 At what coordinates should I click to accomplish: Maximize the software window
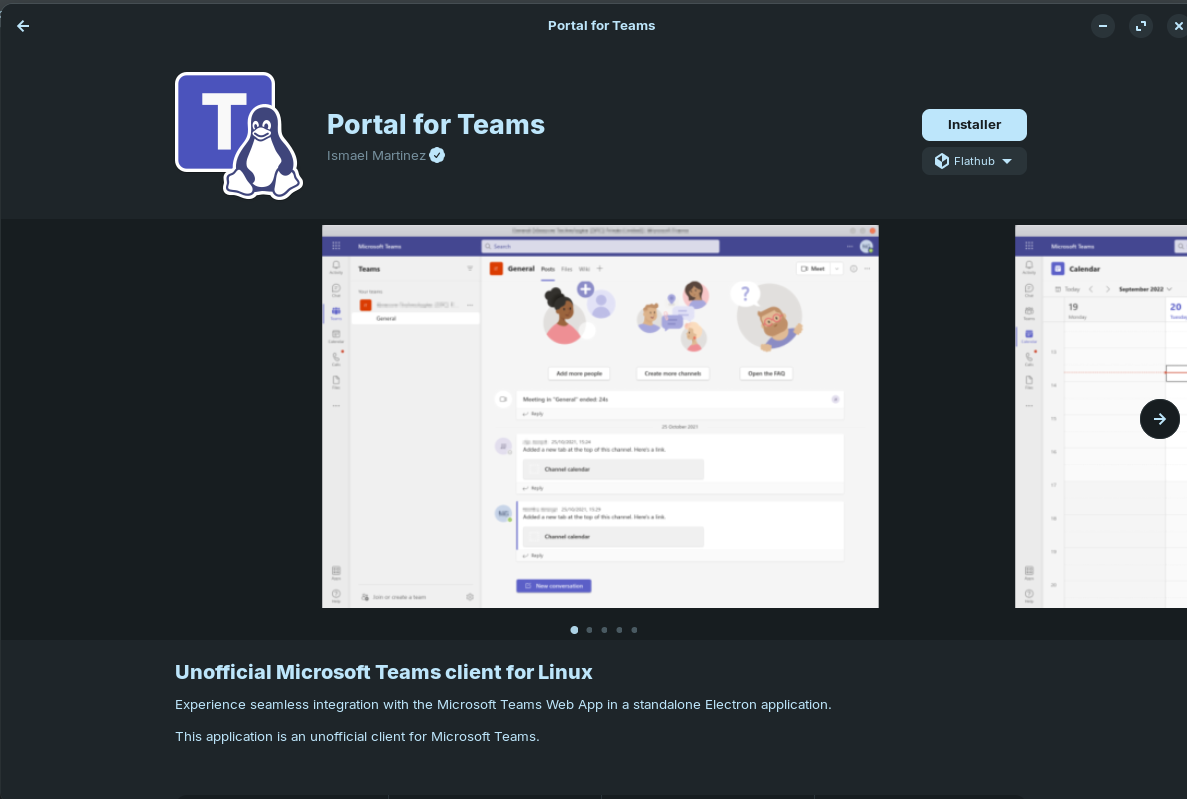pyautogui.click(x=1141, y=26)
